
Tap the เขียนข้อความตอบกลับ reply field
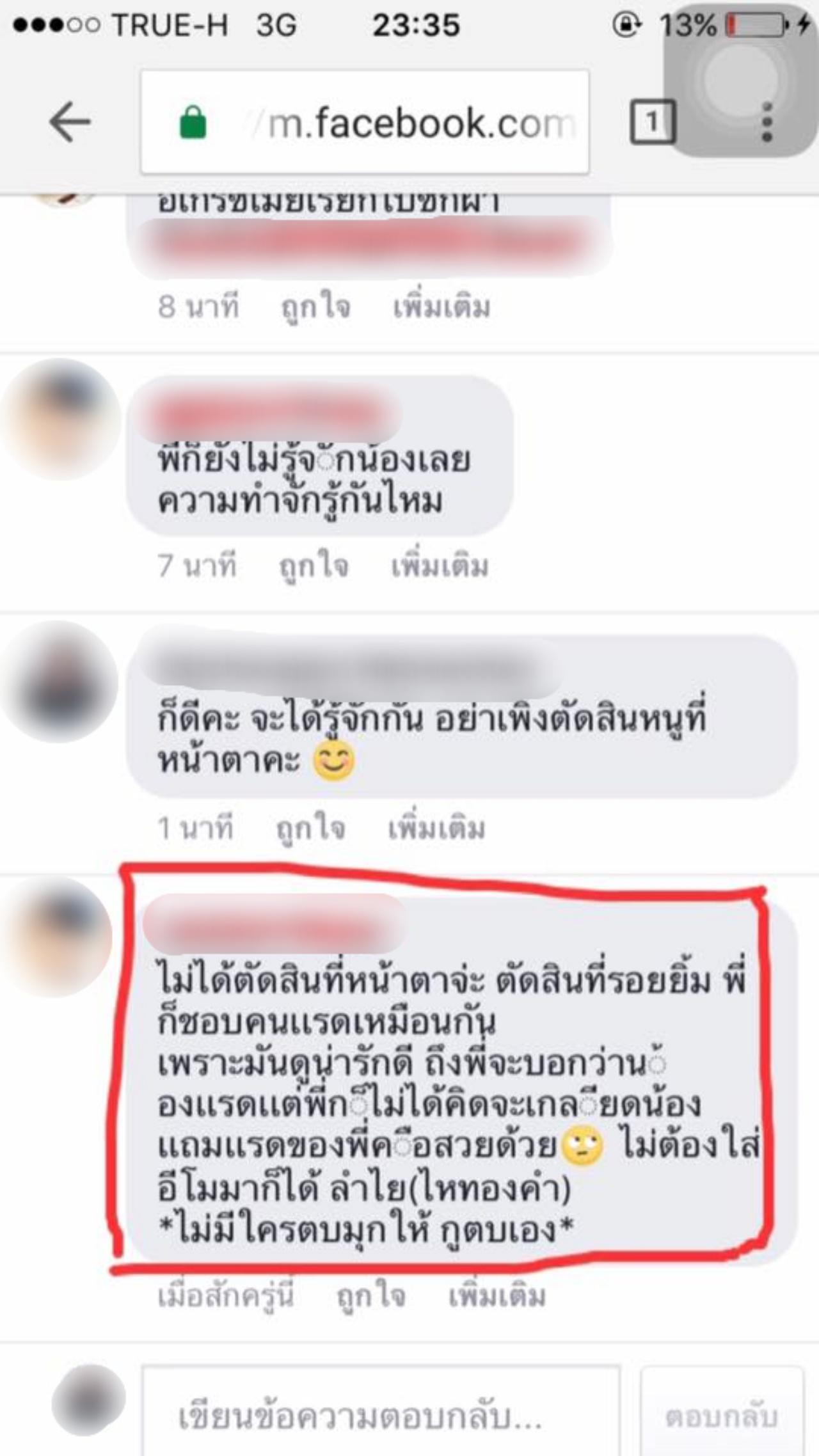381,1416
